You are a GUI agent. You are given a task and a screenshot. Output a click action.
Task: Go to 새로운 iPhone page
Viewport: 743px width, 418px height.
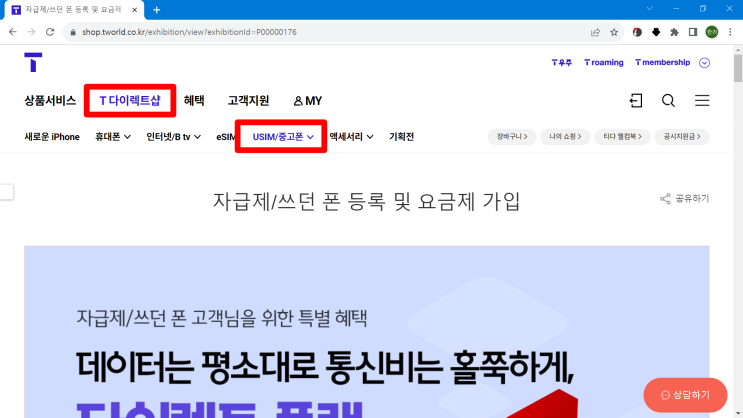click(x=52, y=136)
